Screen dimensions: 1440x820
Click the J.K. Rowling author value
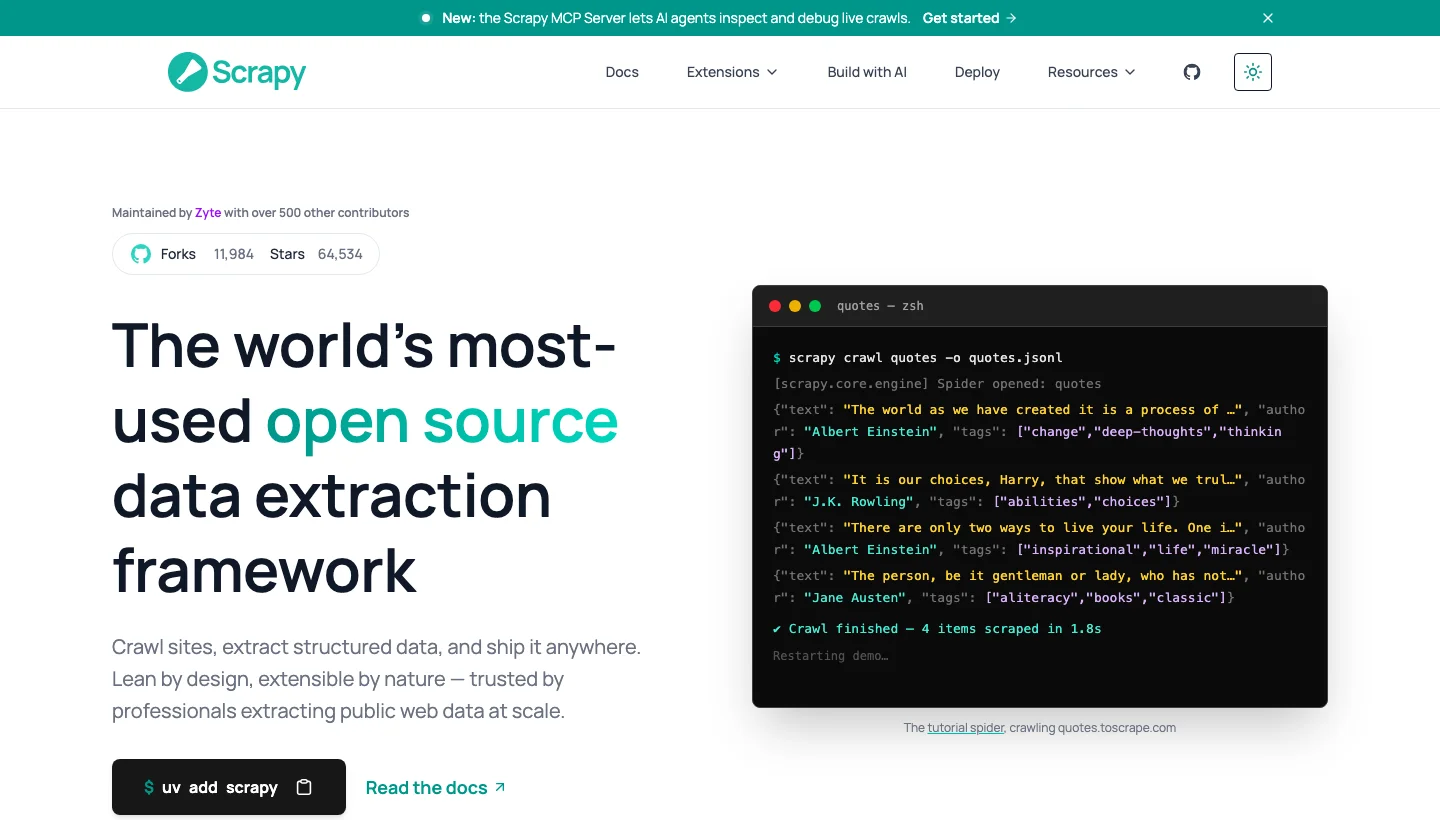coord(859,502)
